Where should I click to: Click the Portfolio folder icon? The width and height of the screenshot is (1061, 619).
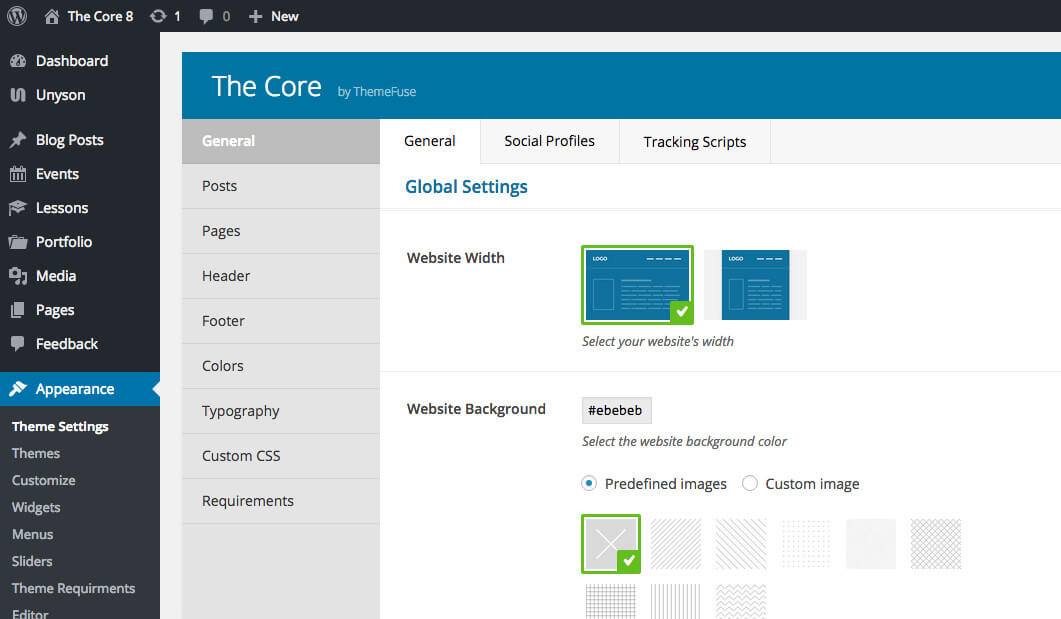point(18,242)
